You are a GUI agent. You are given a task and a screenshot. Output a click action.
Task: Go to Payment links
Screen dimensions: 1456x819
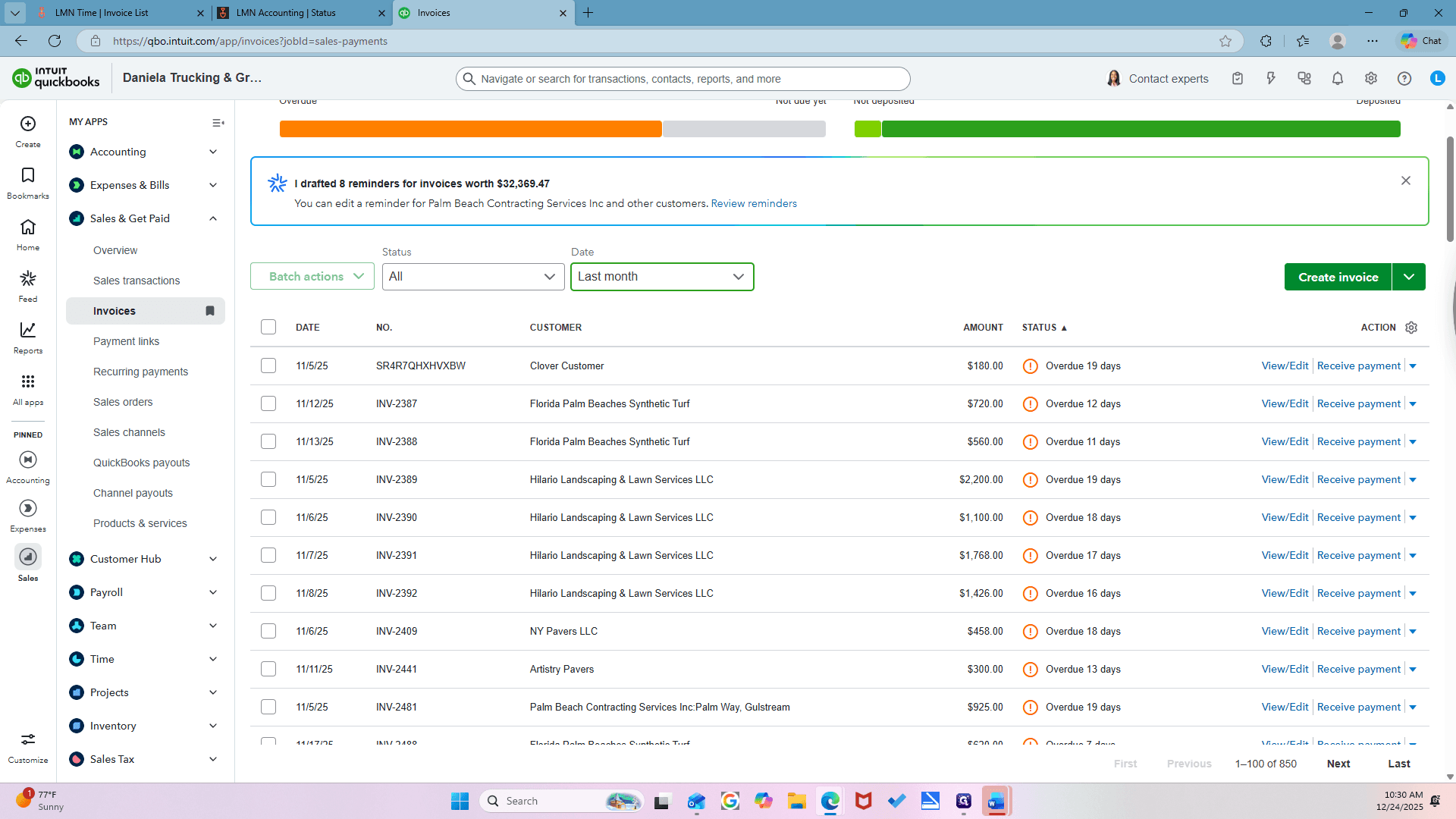click(126, 341)
